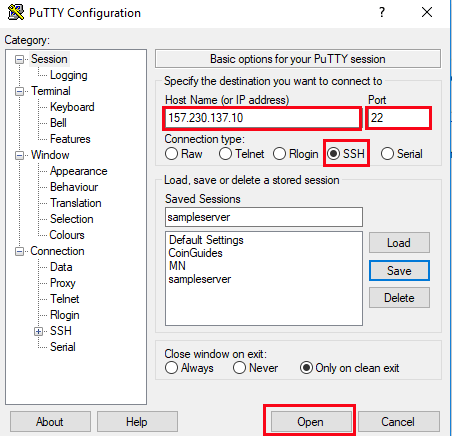The height and width of the screenshot is (436, 452).
Task: Pick CoinGuides from the saved sessions list
Action: tap(196, 253)
